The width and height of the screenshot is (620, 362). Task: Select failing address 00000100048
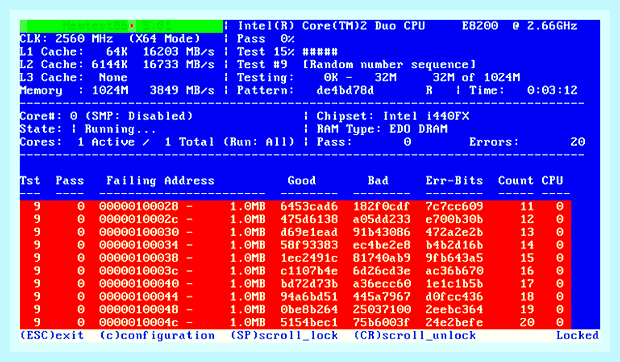(x=139, y=309)
